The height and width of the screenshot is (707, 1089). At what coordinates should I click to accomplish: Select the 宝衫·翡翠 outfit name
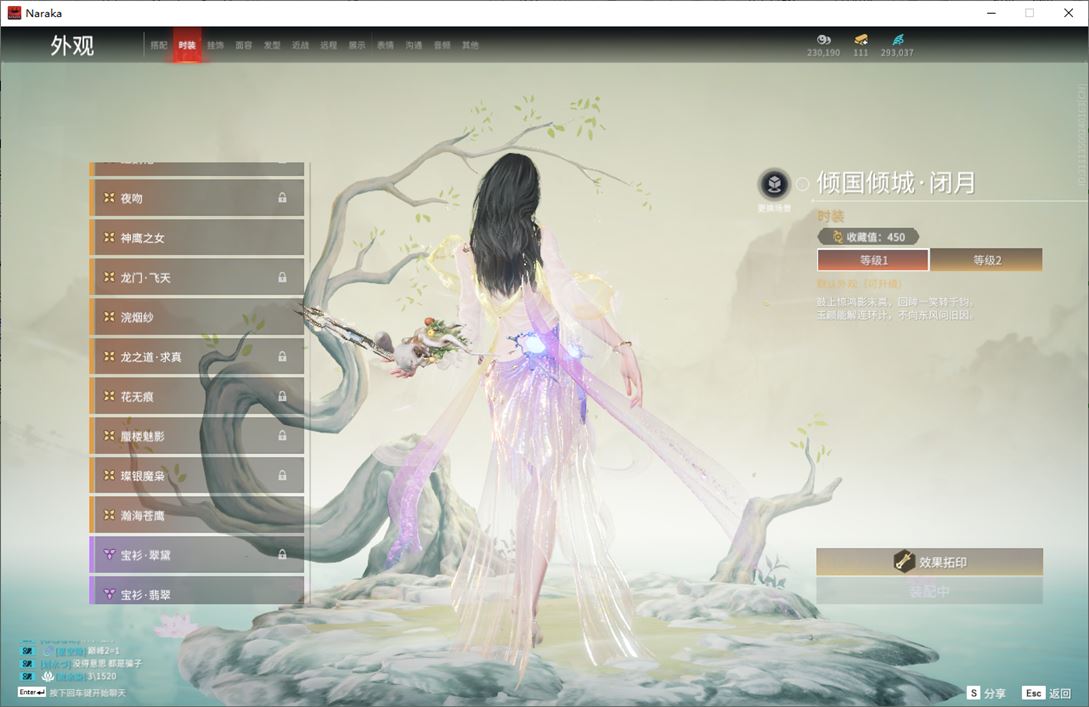point(145,594)
